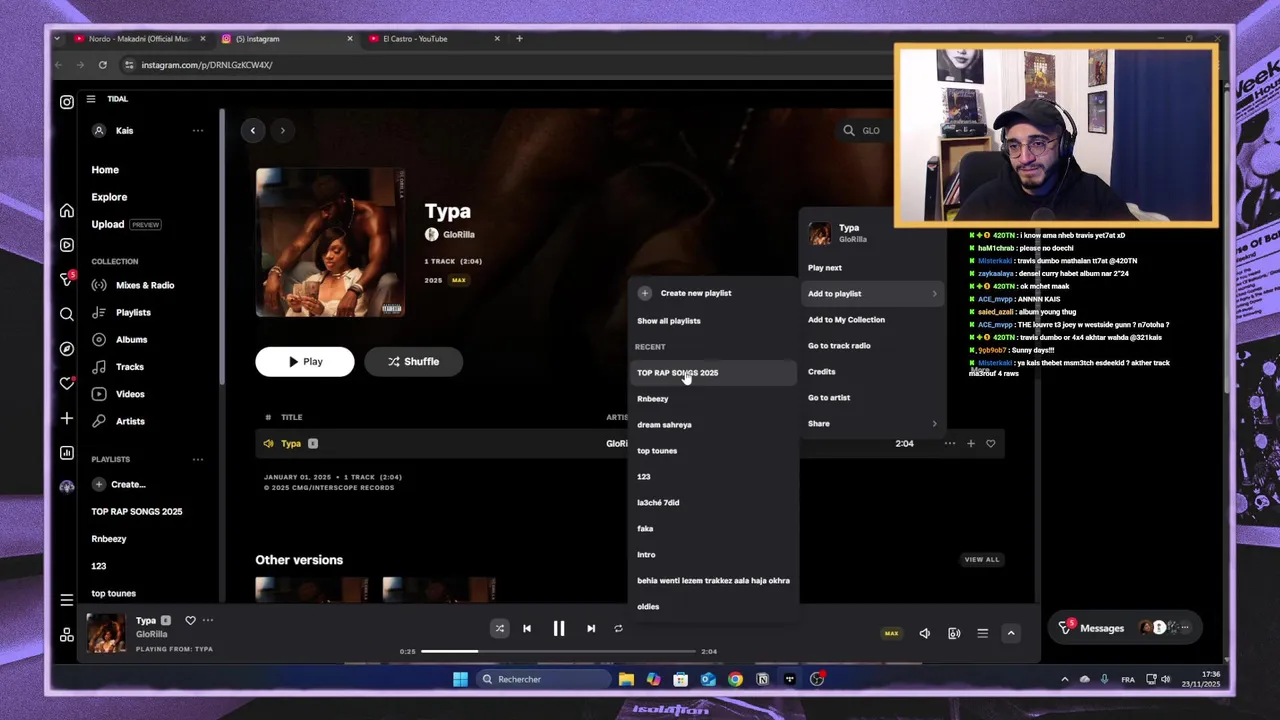
Task: Reload the Chrome page
Action: [x=102, y=65]
